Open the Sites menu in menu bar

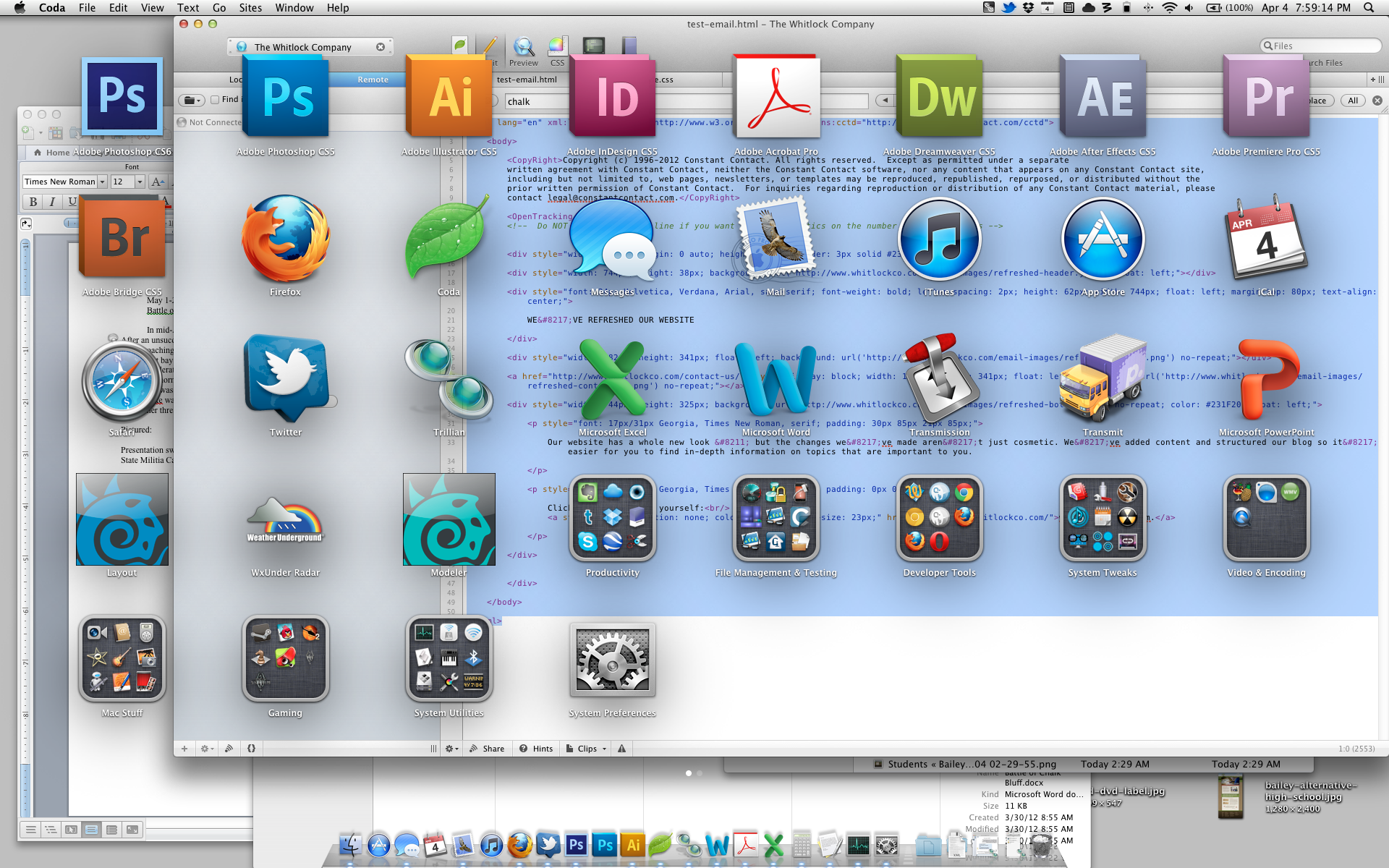[250, 8]
